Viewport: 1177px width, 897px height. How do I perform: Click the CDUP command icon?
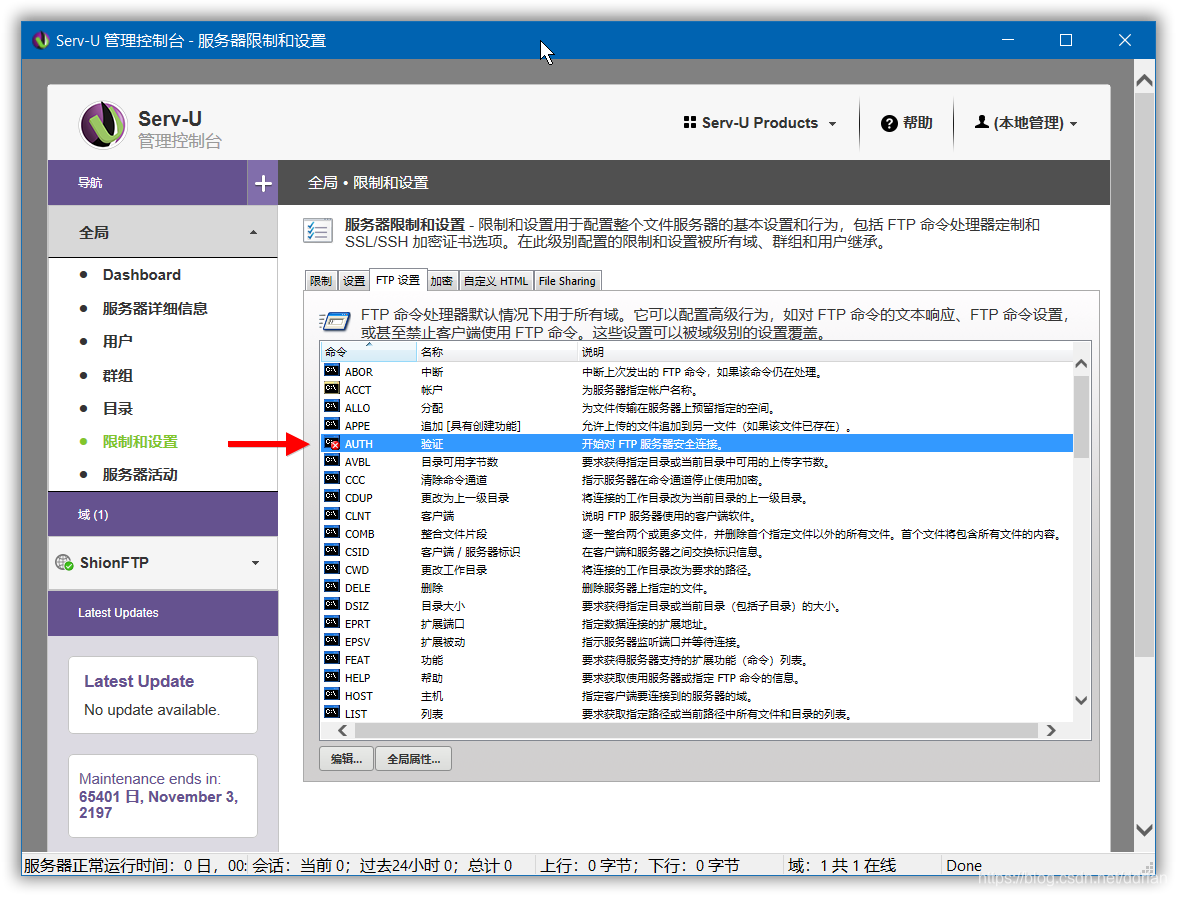click(x=332, y=497)
